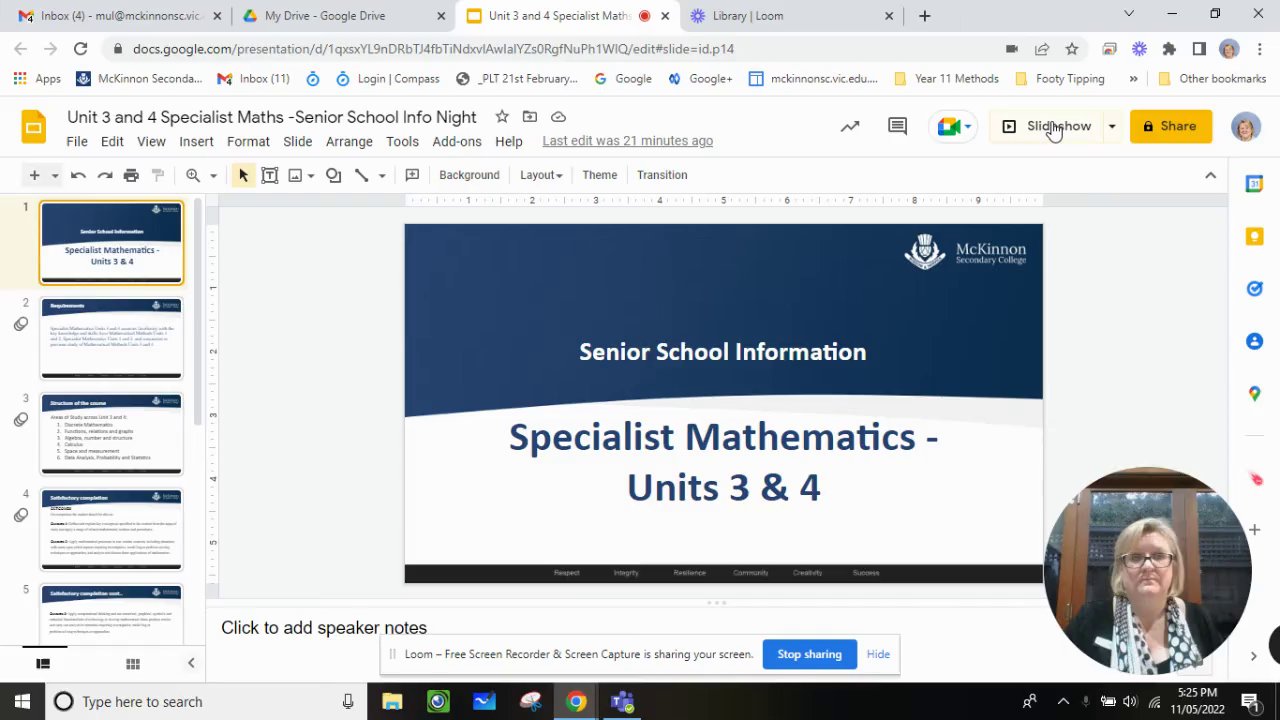Bookmark this page with the star
Viewport: 1280px width, 720px height.
point(1071,49)
